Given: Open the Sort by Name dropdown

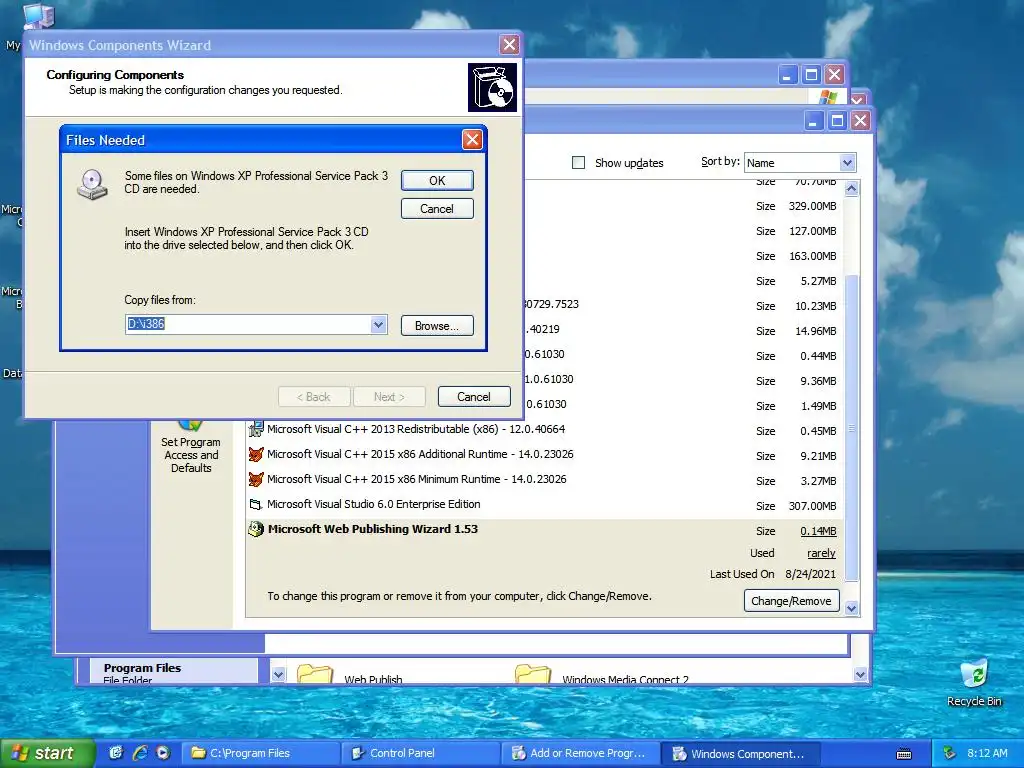Looking at the screenshot, I should (847, 163).
